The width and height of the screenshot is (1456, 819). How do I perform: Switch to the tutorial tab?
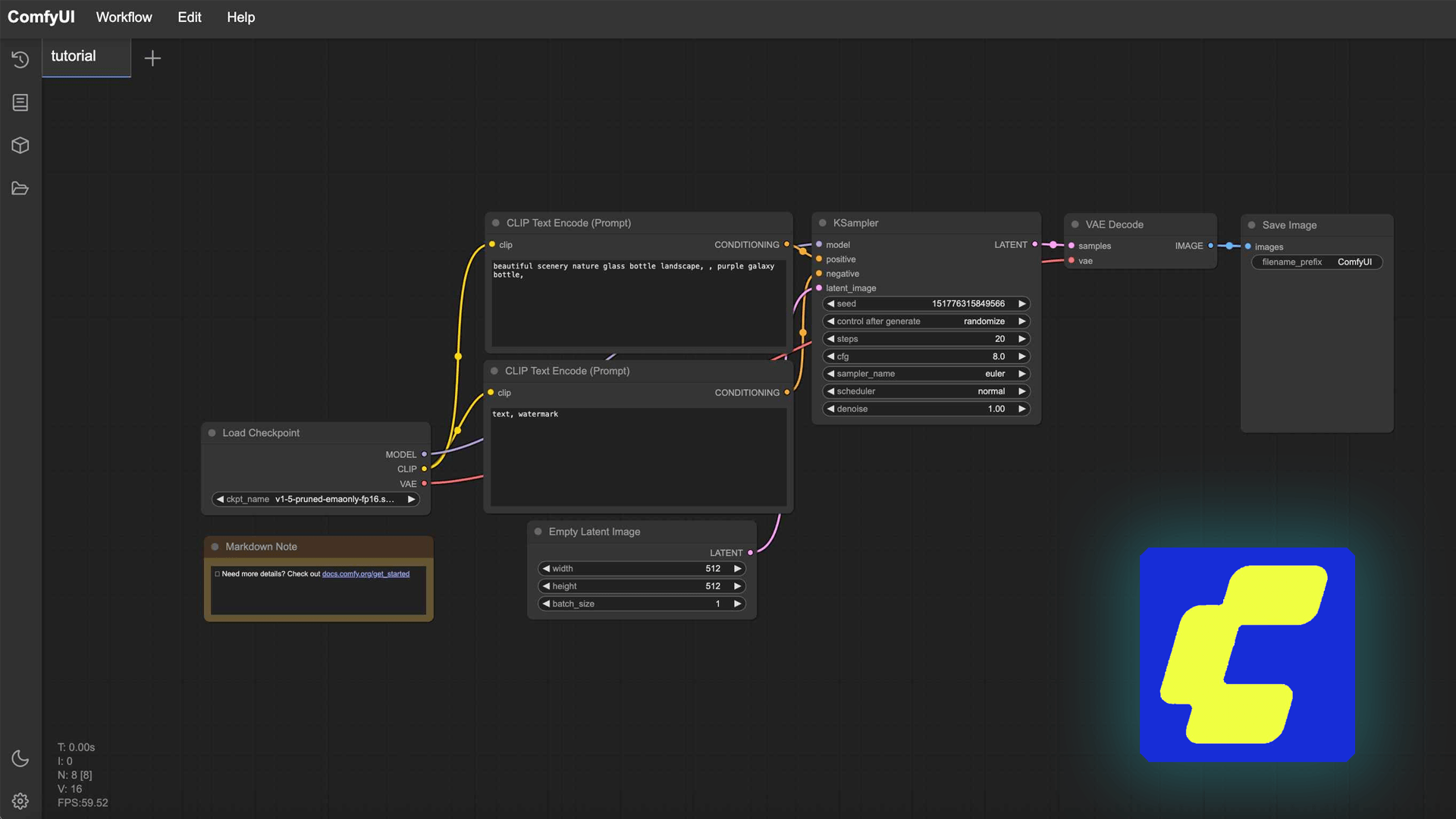(74, 56)
